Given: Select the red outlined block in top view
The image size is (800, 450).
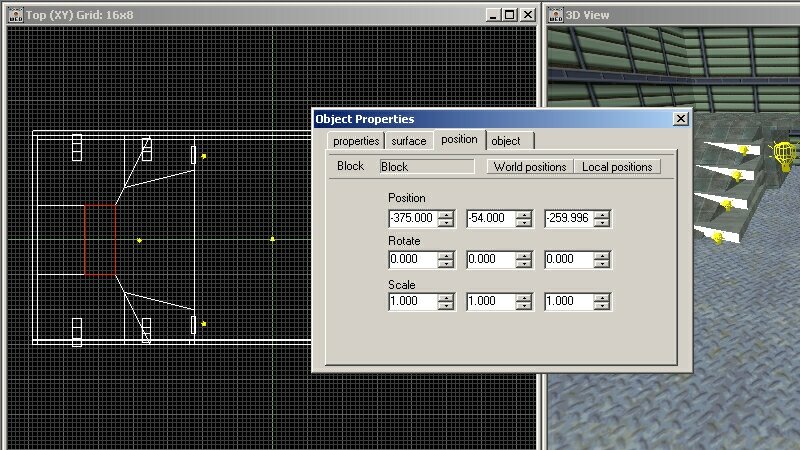Looking at the screenshot, I should tap(100, 240).
